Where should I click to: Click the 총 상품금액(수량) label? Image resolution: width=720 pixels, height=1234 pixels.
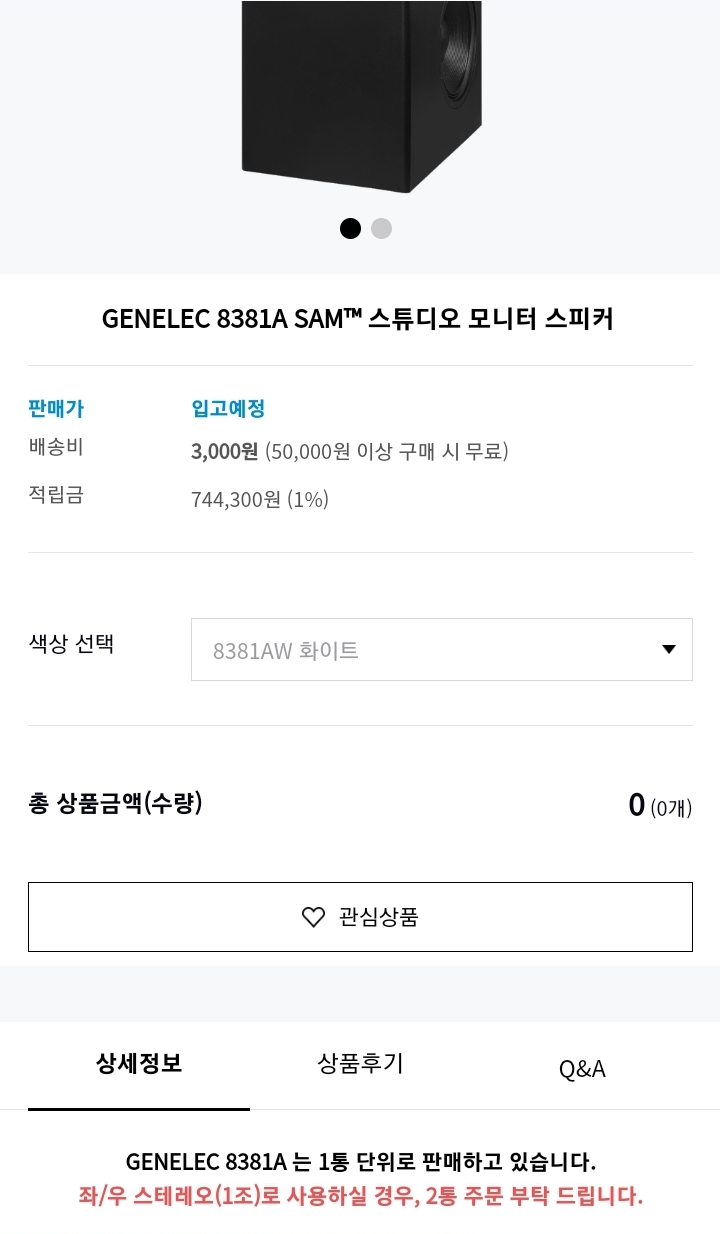pyautogui.click(x=115, y=803)
